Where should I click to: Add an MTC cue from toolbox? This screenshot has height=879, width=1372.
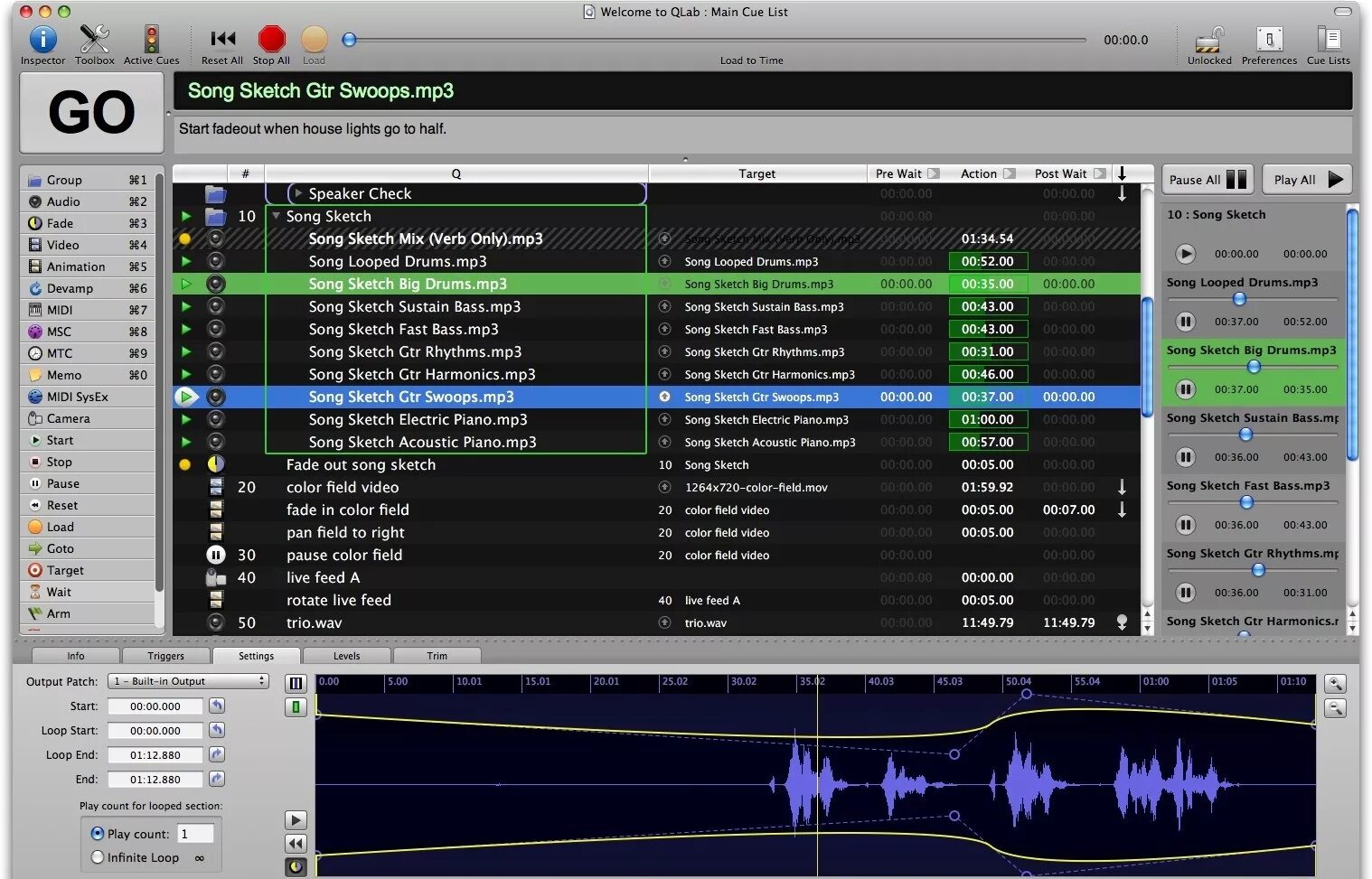[88, 353]
